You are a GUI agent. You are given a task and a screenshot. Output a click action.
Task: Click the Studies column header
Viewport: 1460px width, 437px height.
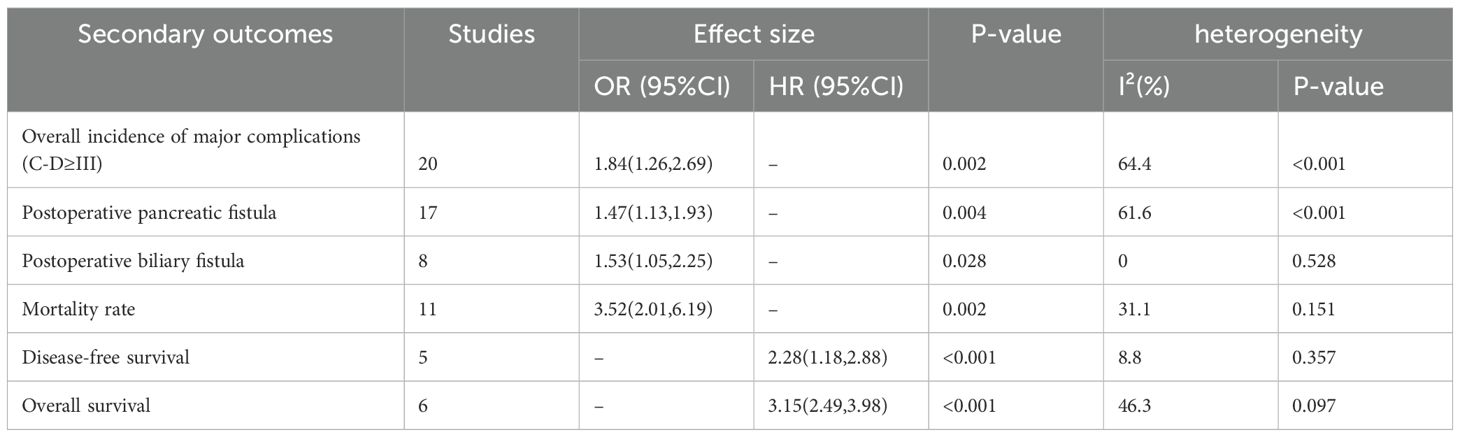click(x=491, y=34)
